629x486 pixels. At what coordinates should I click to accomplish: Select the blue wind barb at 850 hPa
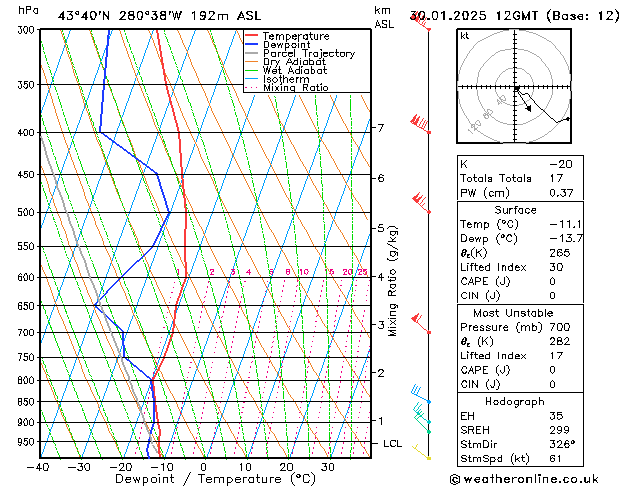pos(421,394)
